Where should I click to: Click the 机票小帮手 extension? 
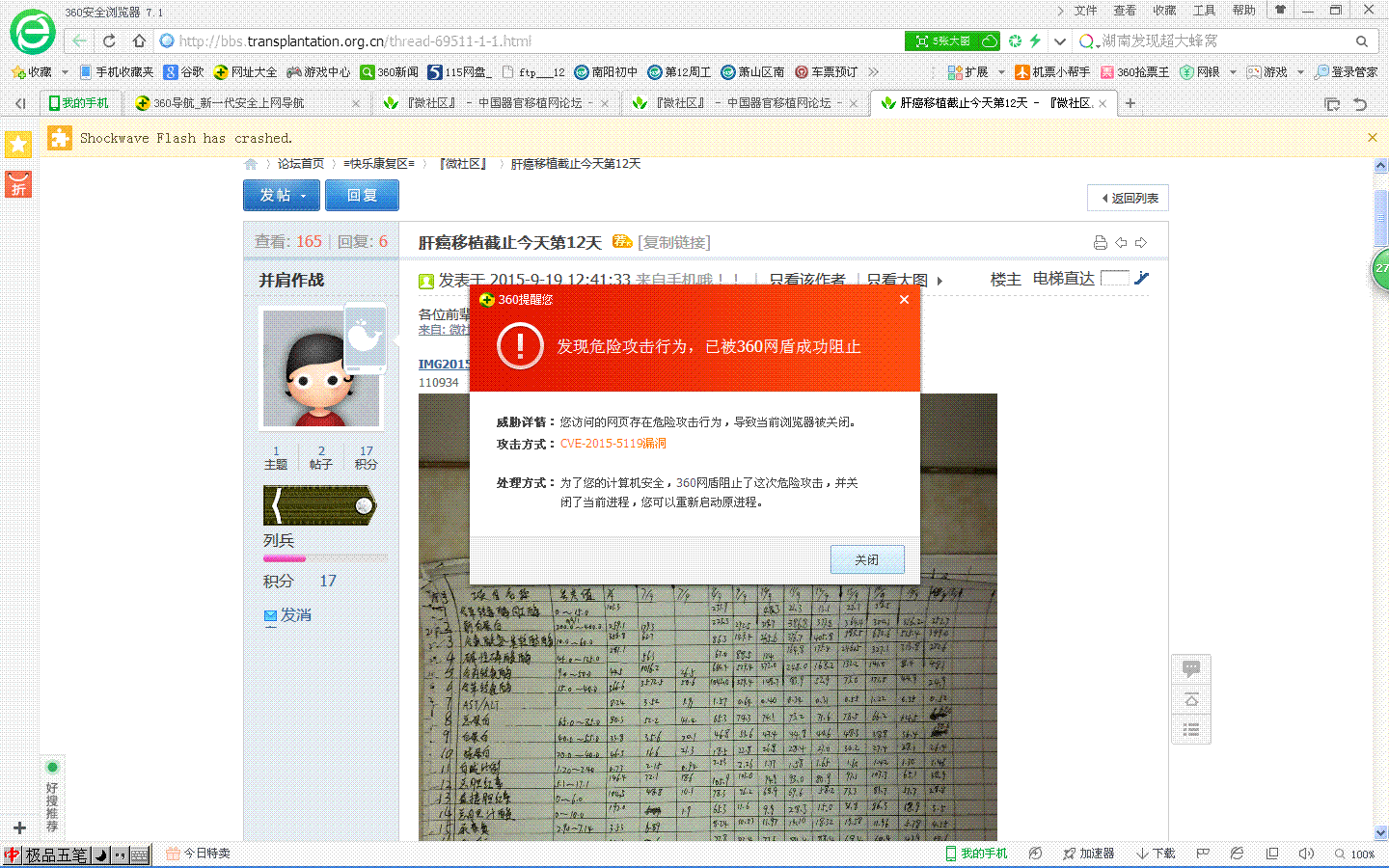click(x=1052, y=72)
